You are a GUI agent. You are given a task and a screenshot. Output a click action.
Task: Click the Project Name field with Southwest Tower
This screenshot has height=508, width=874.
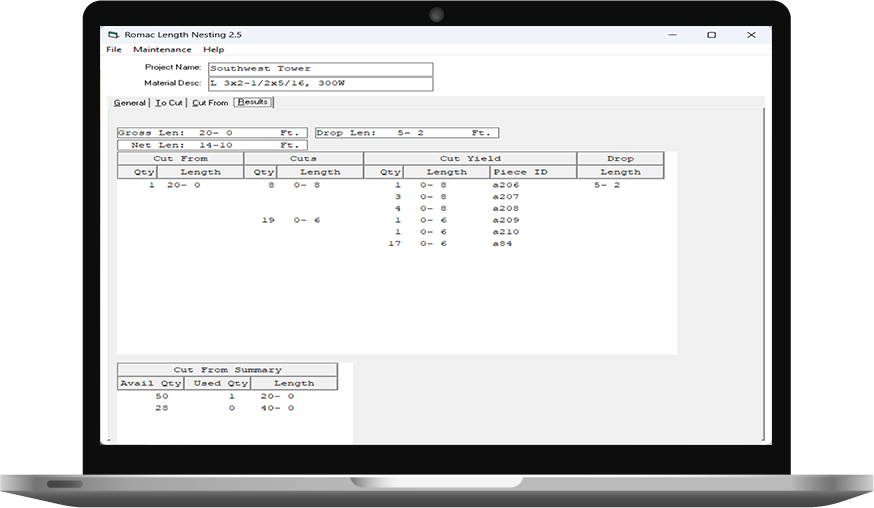(319, 69)
